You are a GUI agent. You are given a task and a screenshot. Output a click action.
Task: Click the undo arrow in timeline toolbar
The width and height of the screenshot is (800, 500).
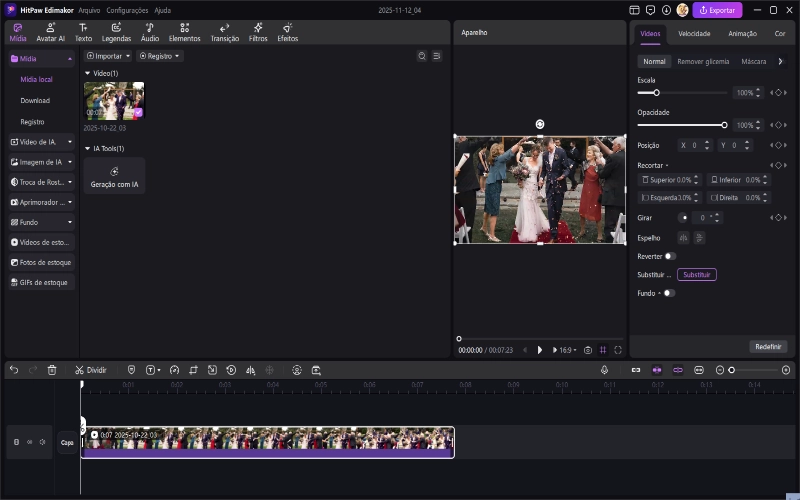click(x=14, y=370)
